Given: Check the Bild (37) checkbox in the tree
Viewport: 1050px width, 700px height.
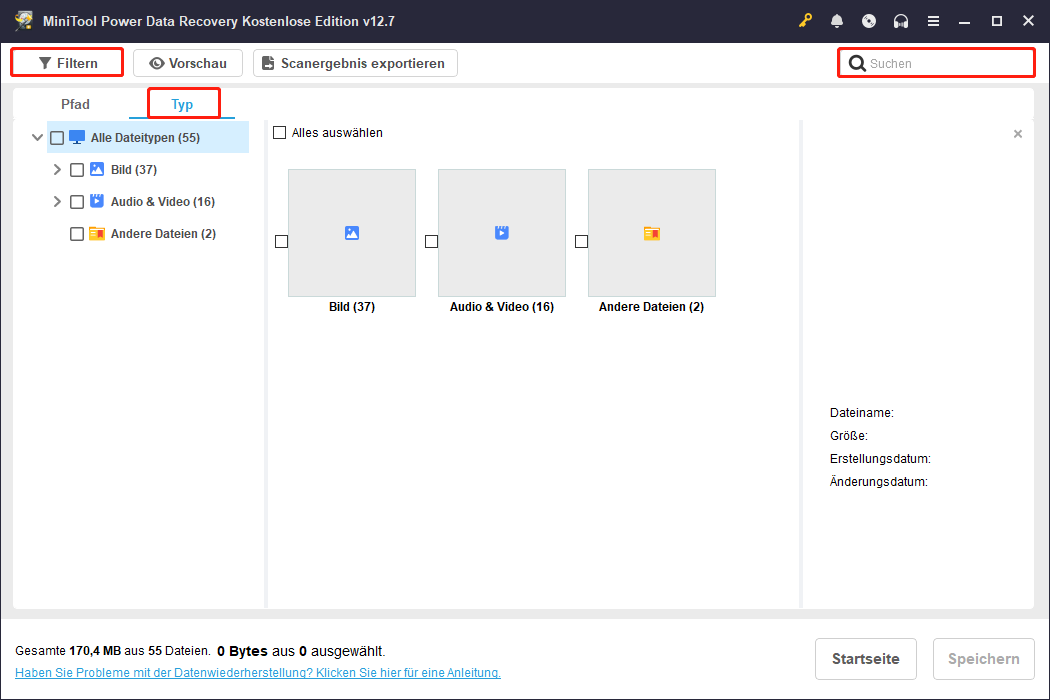Looking at the screenshot, I should 76,169.
